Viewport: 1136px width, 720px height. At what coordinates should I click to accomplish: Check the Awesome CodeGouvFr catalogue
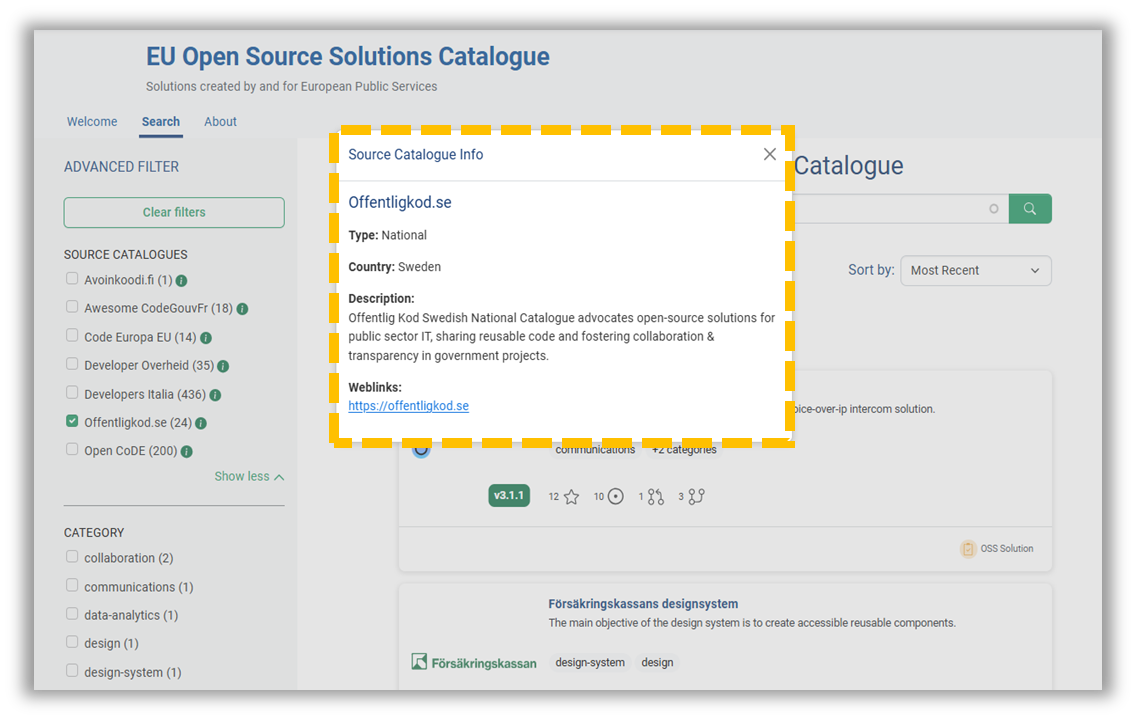coord(72,306)
